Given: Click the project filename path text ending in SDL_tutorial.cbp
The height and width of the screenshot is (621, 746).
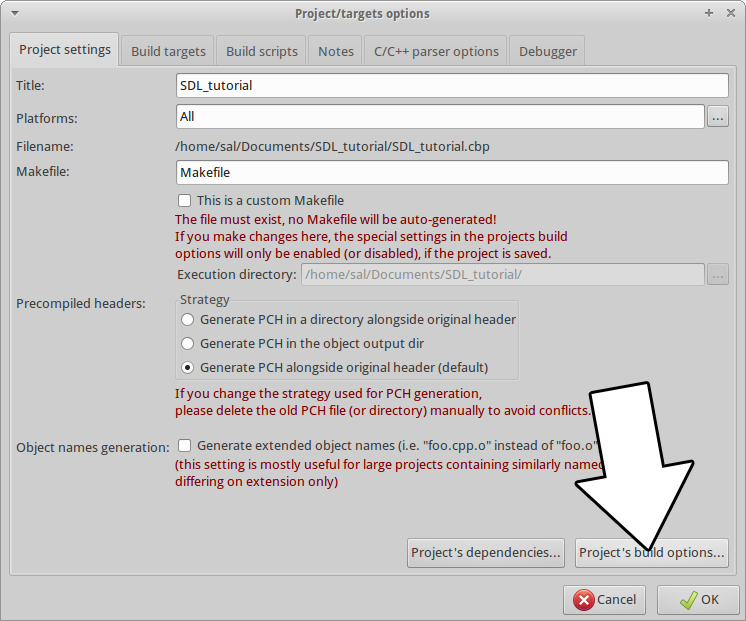Looking at the screenshot, I should point(332,147).
